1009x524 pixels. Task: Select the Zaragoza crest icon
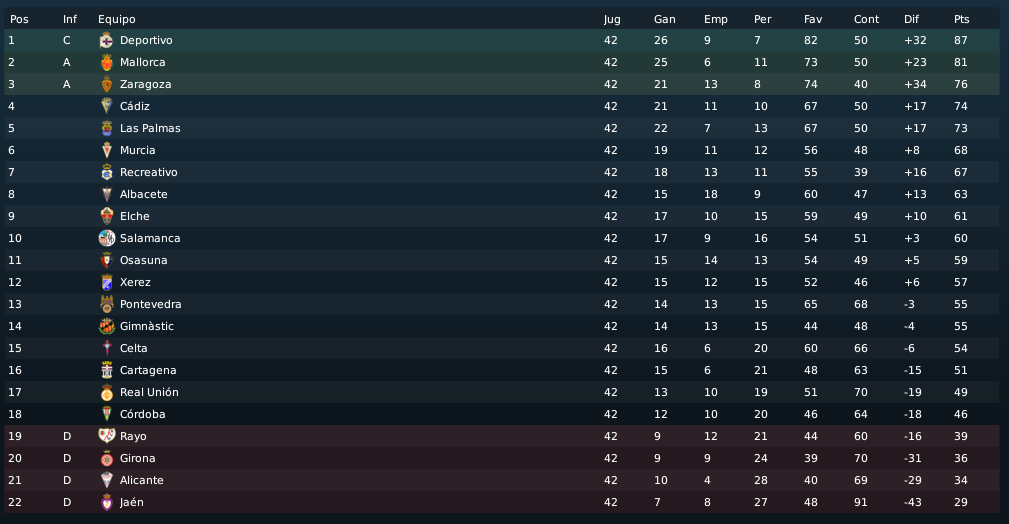(x=107, y=84)
